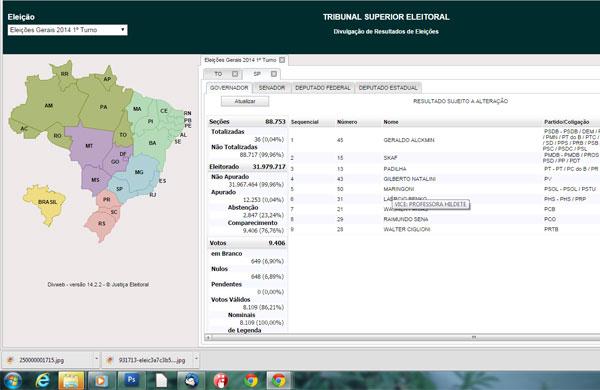
Task: Click candidate name RAIMUNDO SENA
Action: click(406, 219)
